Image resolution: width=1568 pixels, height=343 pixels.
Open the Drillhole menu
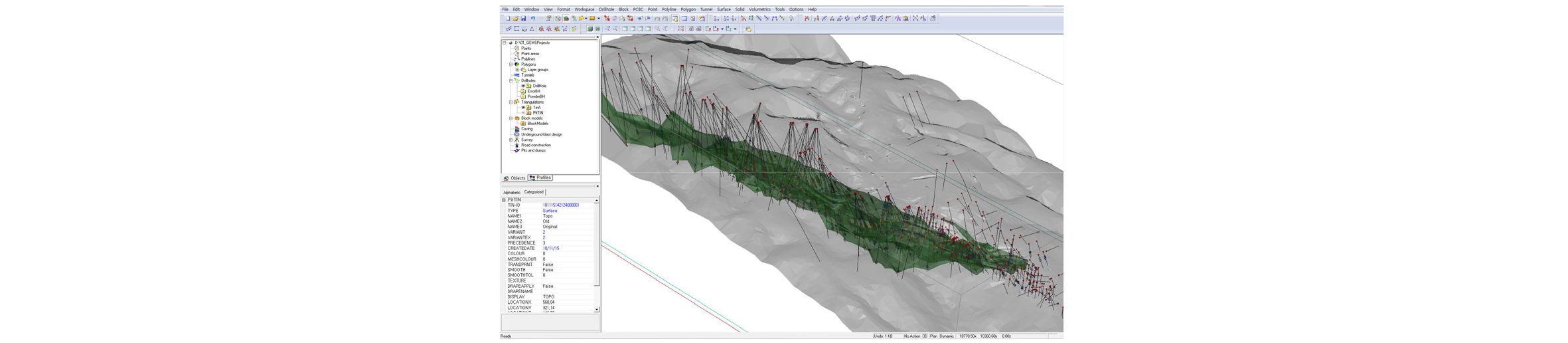point(606,9)
